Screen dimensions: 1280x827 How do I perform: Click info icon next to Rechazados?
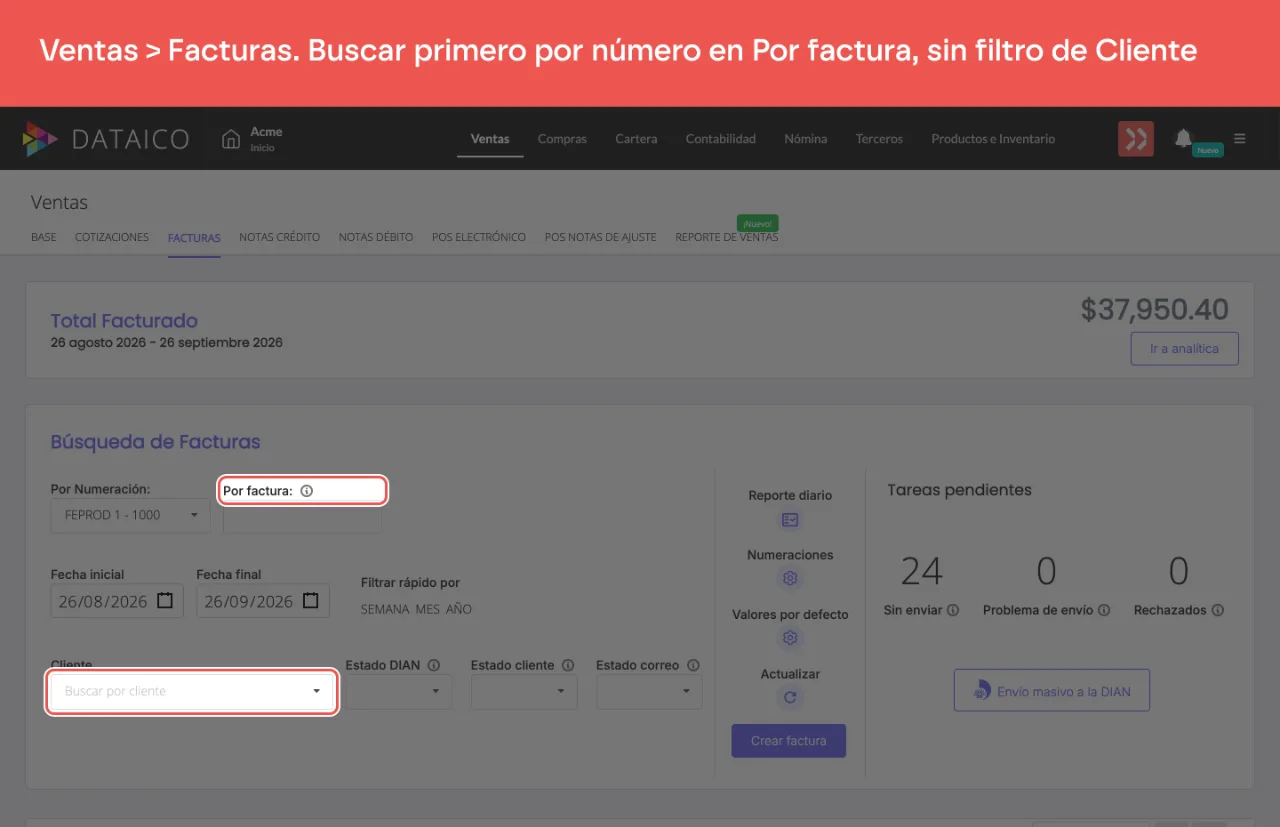pyautogui.click(x=1217, y=610)
